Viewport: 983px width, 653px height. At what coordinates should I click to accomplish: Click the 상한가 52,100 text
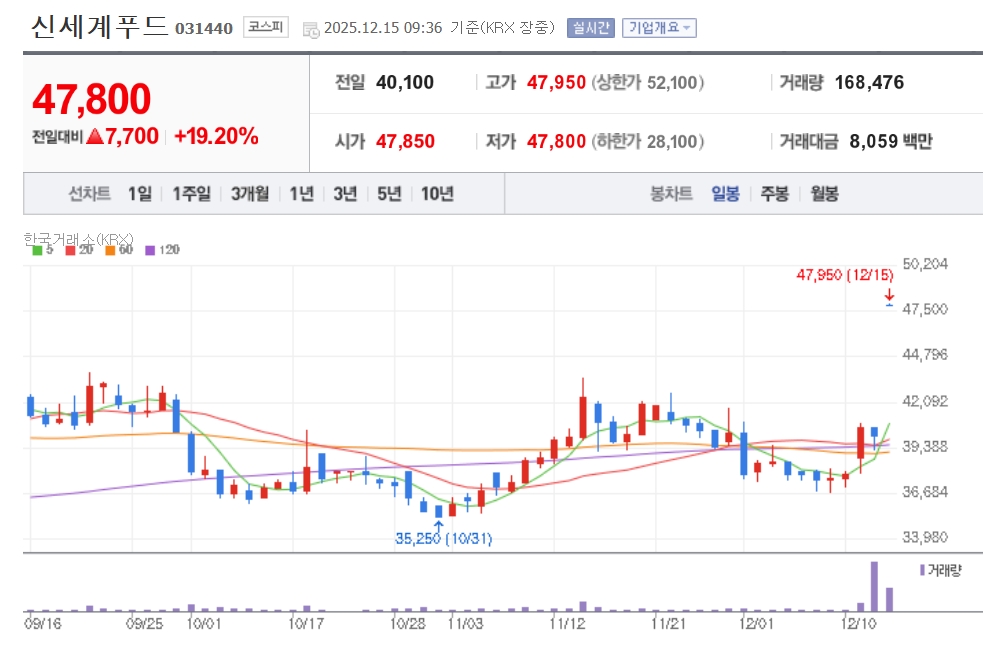pyautogui.click(x=648, y=82)
